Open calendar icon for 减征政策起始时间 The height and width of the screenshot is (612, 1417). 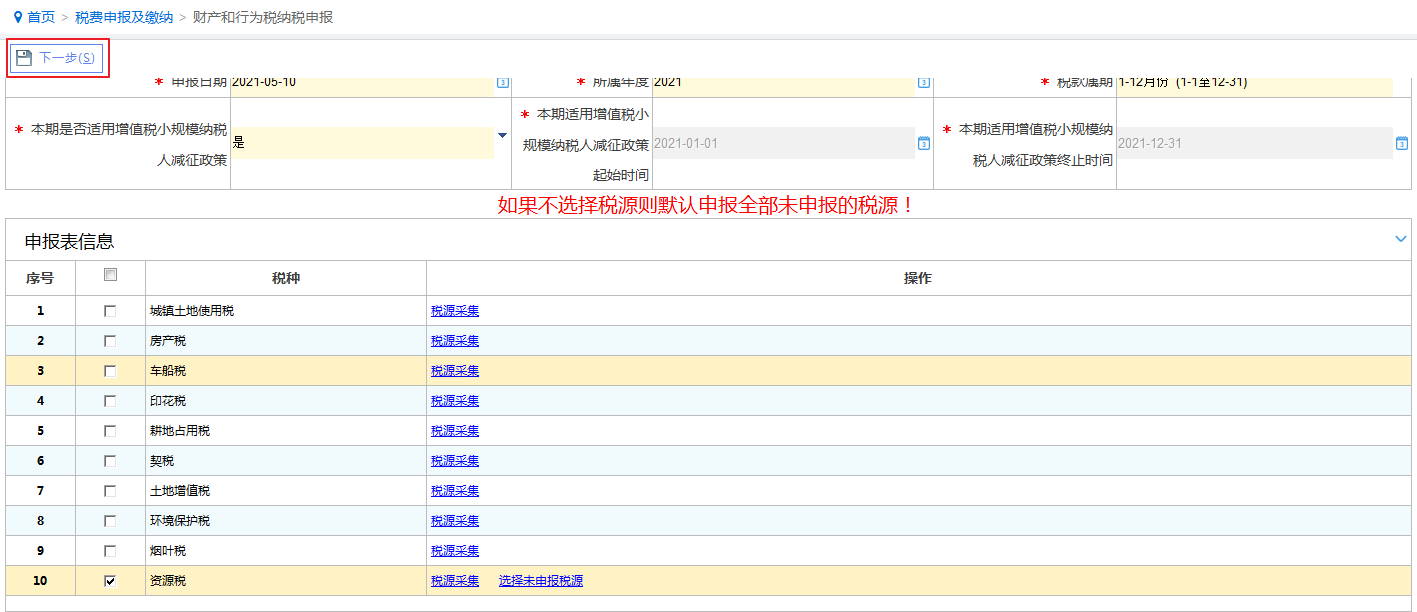coord(924,144)
